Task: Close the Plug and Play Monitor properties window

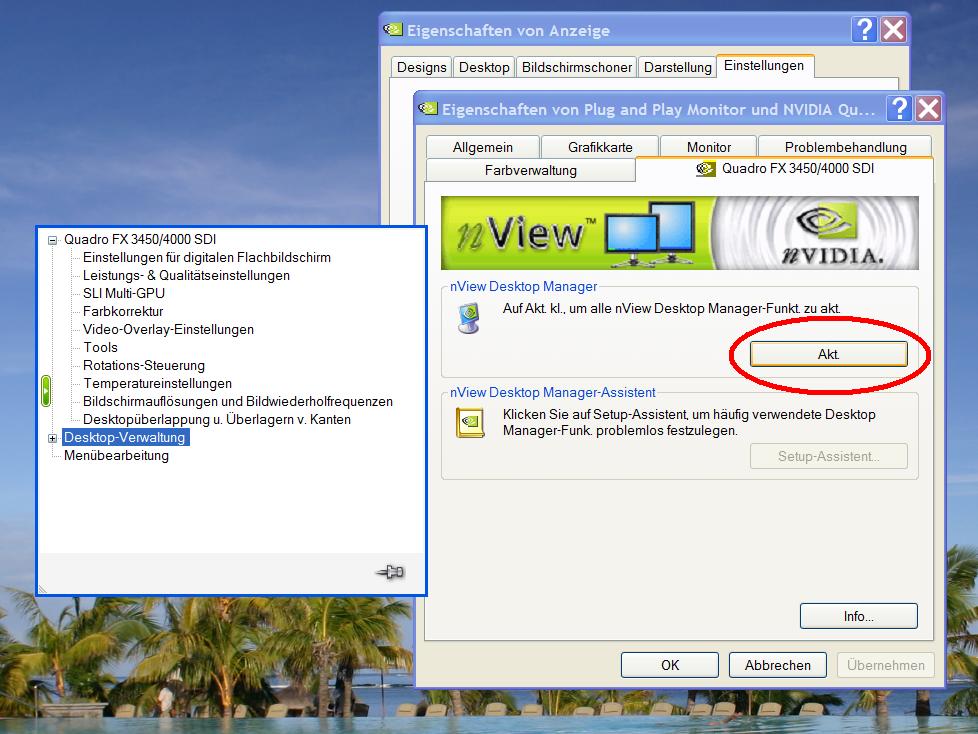Action: pyautogui.click(x=928, y=109)
